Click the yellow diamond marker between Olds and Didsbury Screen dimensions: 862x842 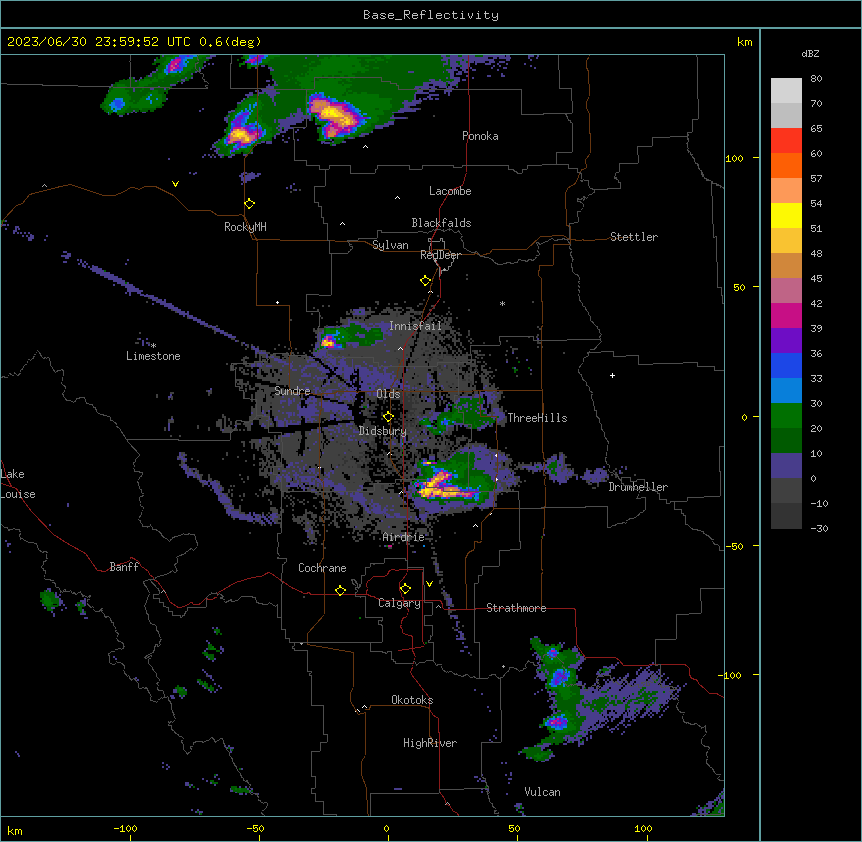click(x=389, y=417)
